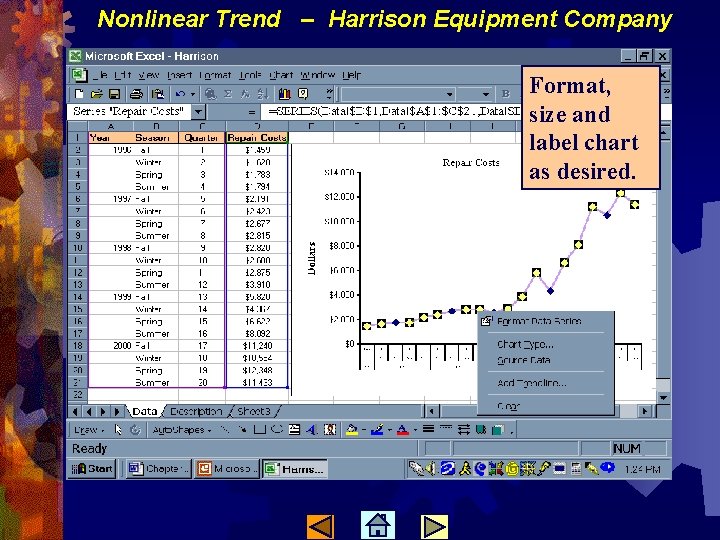Click the slide's previous arrow button
The height and width of the screenshot is (540, 720).
[320, 527]
